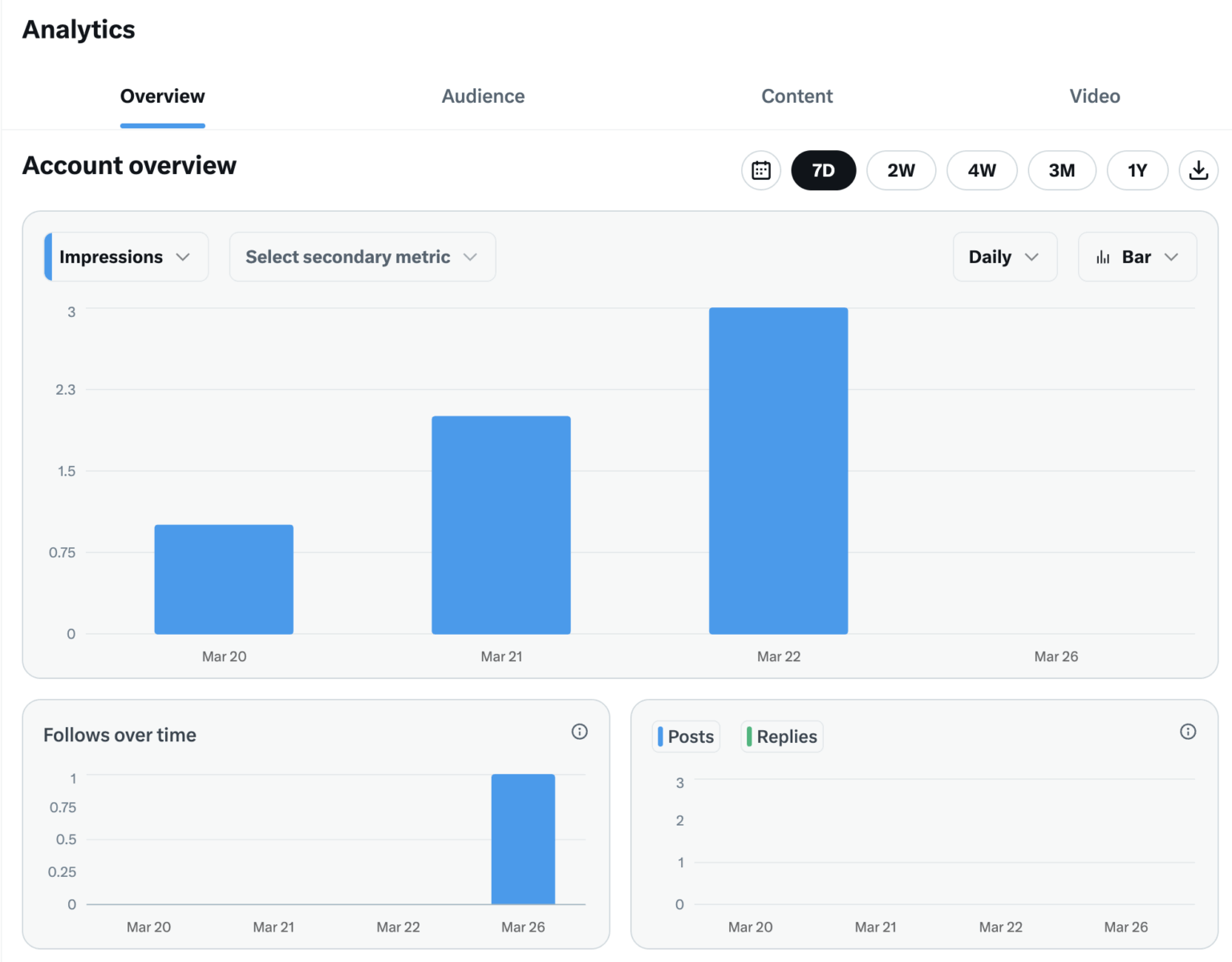Viewport: 1232px width, 962px height.
Task: Open the Daily granularity dropdown
Action: pyautogui.click(x=1004, y=257)
